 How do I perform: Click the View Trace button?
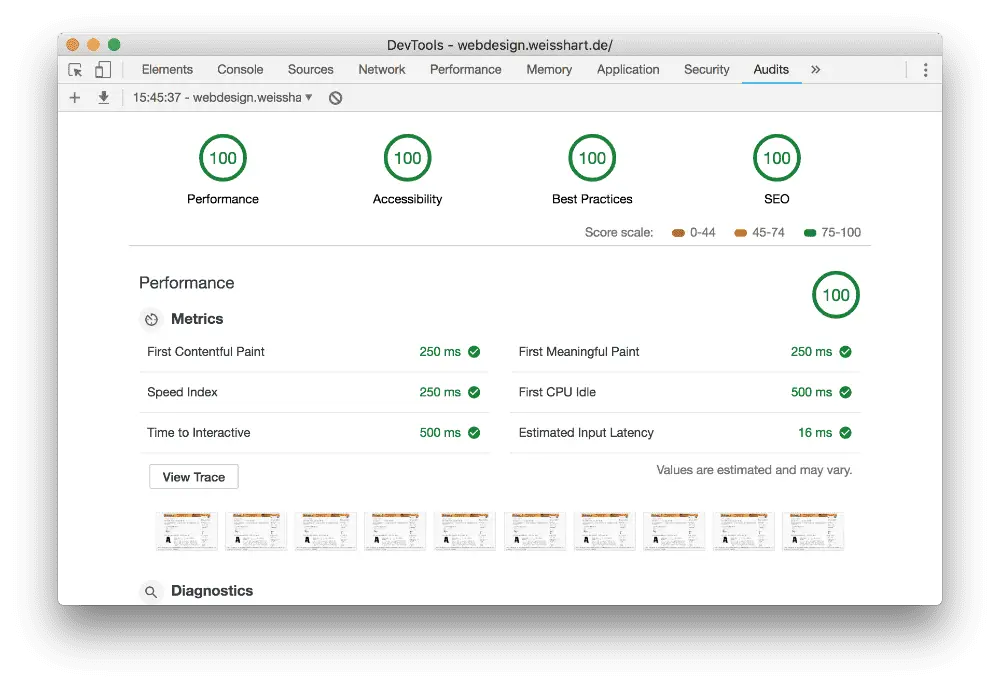194,477
